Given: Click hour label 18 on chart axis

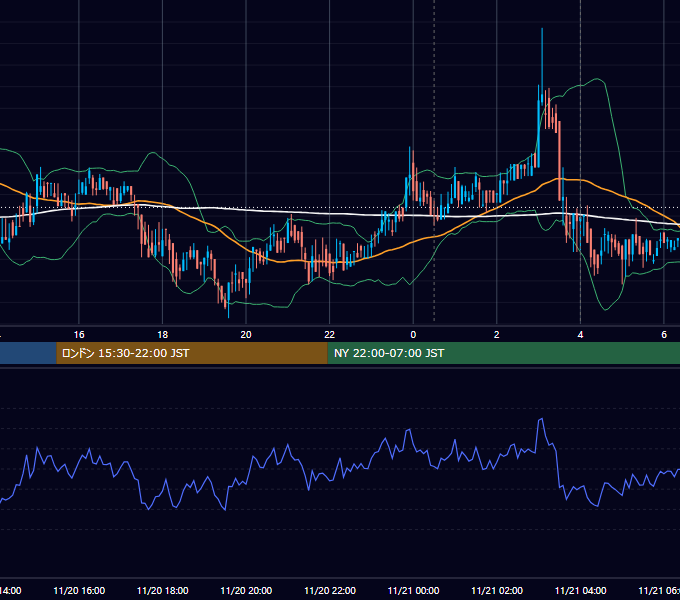Looking at the screenshot, I should pyautogui.click(x=163, y=335).
